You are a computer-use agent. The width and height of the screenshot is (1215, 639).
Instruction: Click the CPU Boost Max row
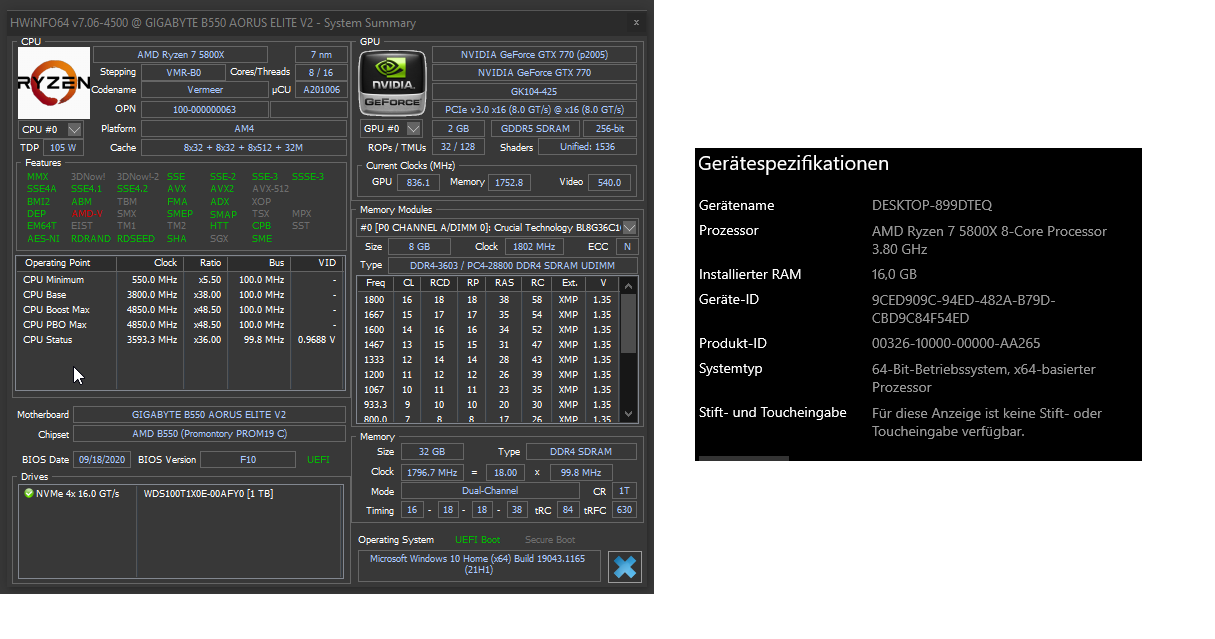click(x=179, y=310)
